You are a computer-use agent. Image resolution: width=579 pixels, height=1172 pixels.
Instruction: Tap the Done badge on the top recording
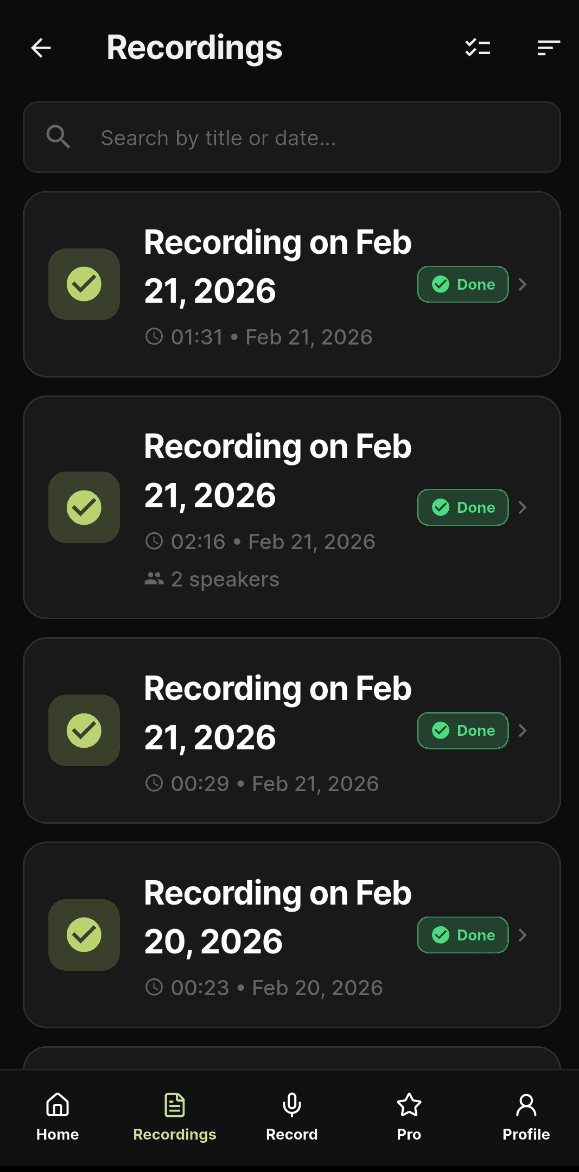pos(462,284)
